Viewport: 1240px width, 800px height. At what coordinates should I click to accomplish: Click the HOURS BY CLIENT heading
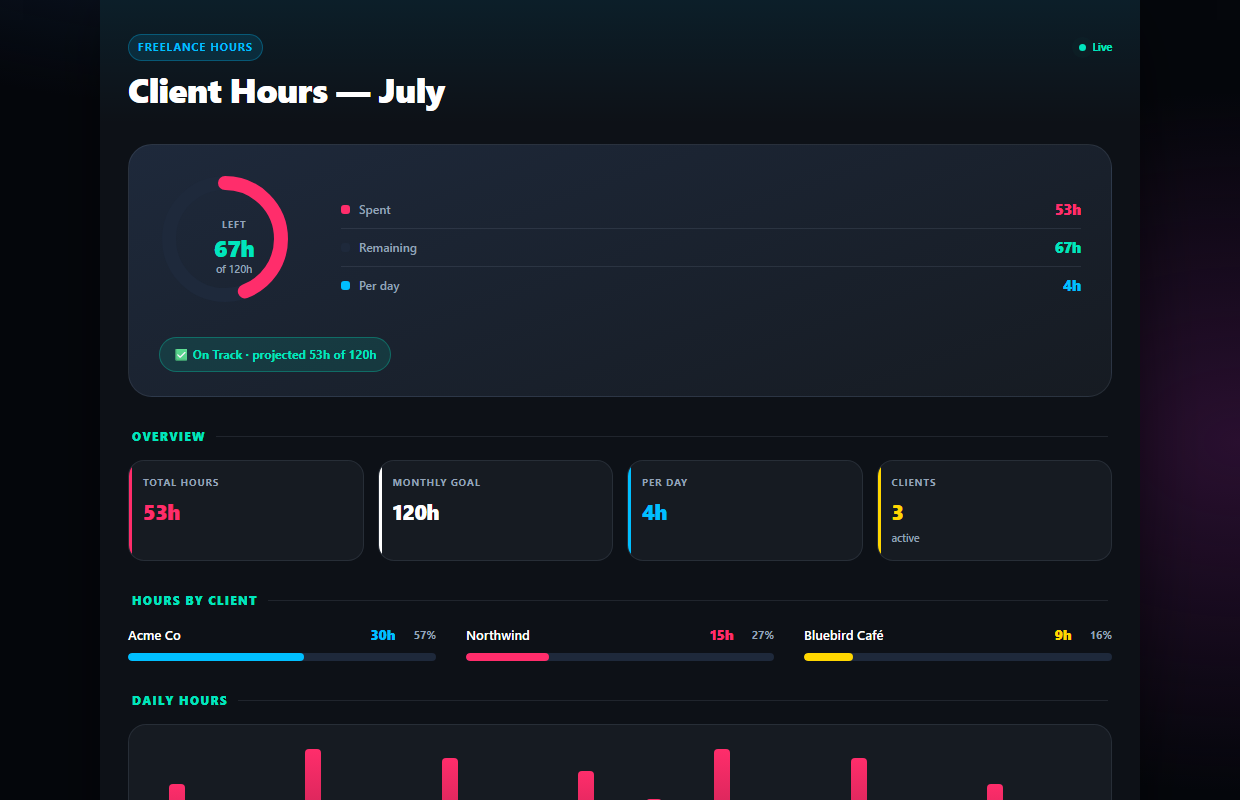194,601
